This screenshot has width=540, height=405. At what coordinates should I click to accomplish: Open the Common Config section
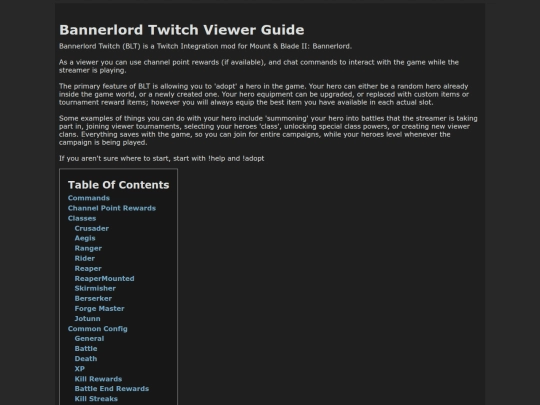[x=97, y=329]
